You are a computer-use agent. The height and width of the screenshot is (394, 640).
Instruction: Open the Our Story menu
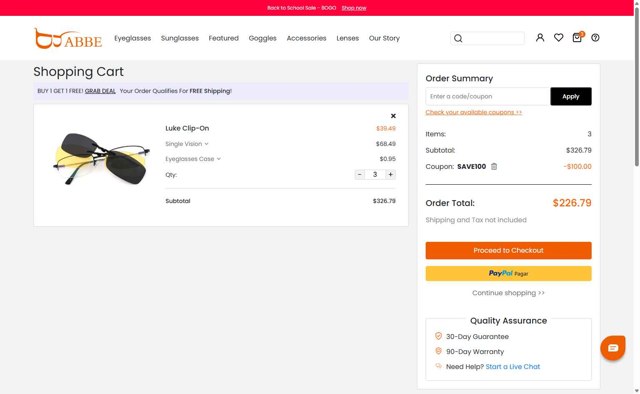point(384,38)
